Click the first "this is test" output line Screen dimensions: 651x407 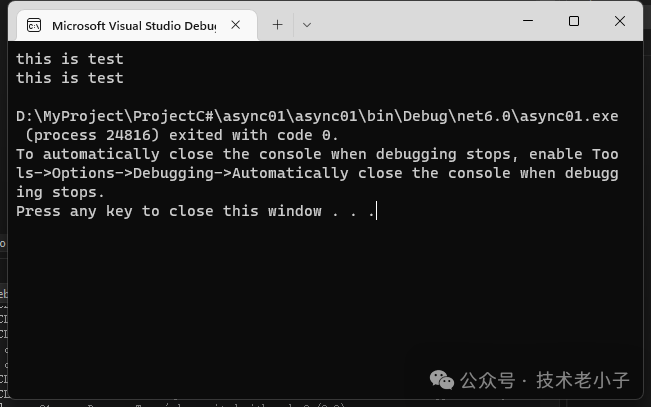coord(69,59)
